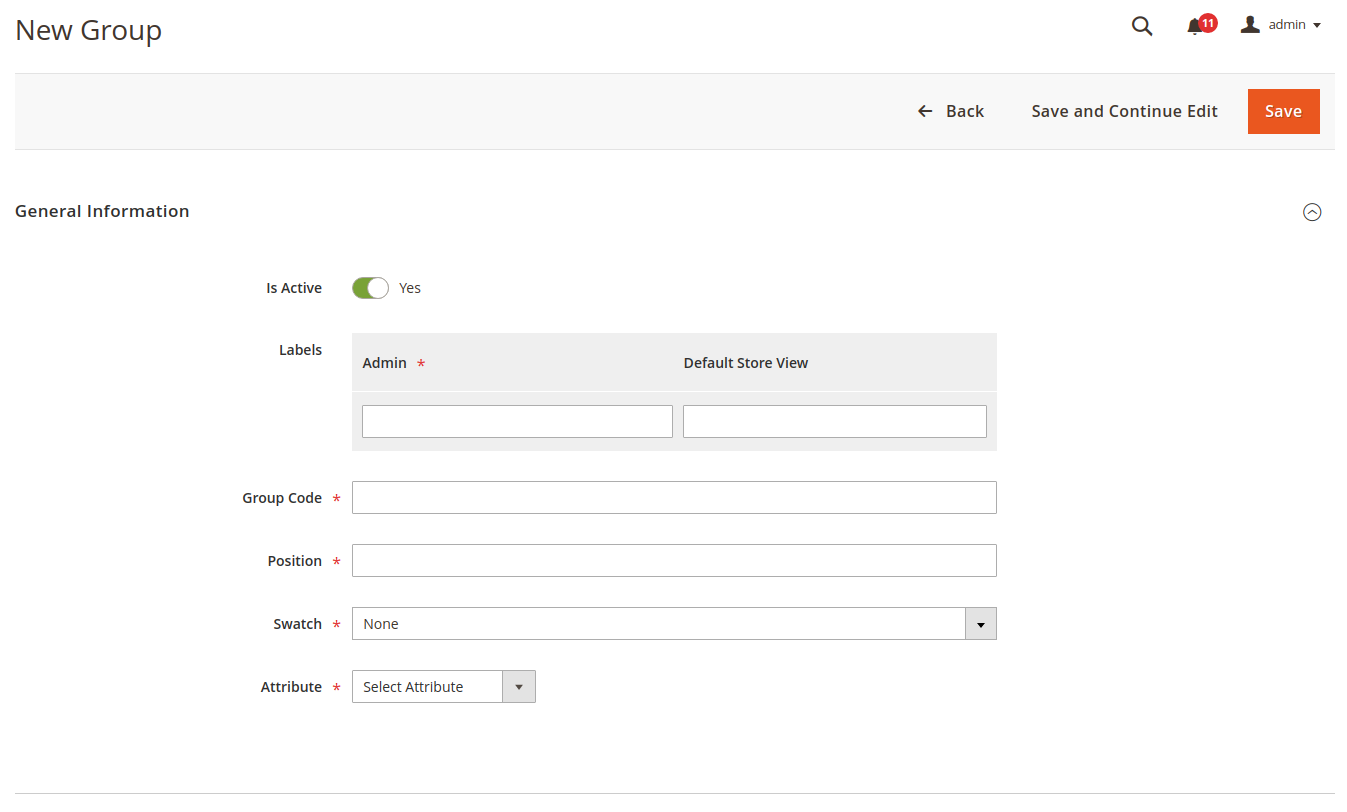Collapse the General Information section

[1312, 211]
